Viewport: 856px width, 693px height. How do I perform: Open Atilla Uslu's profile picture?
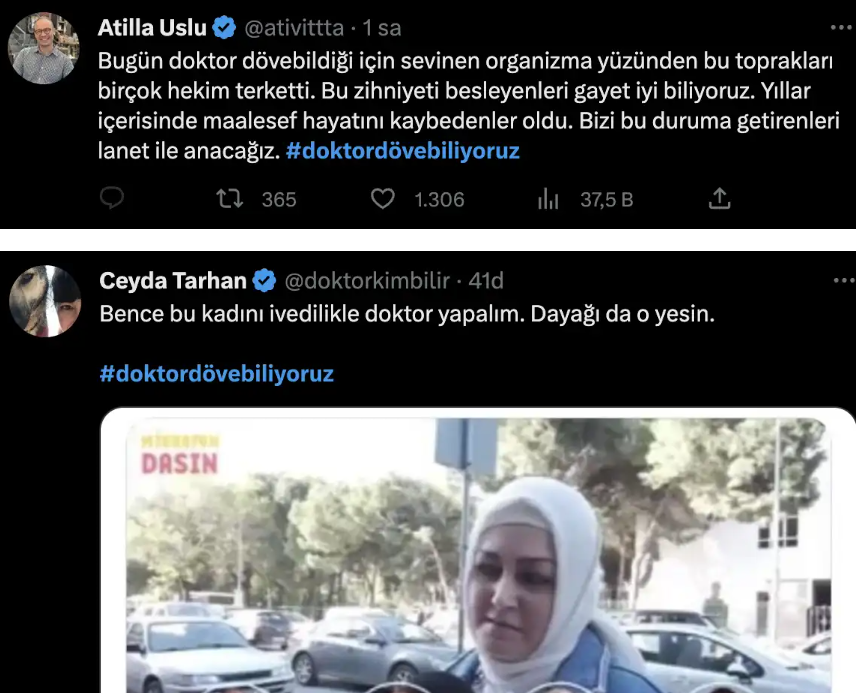tap(44, 49)
